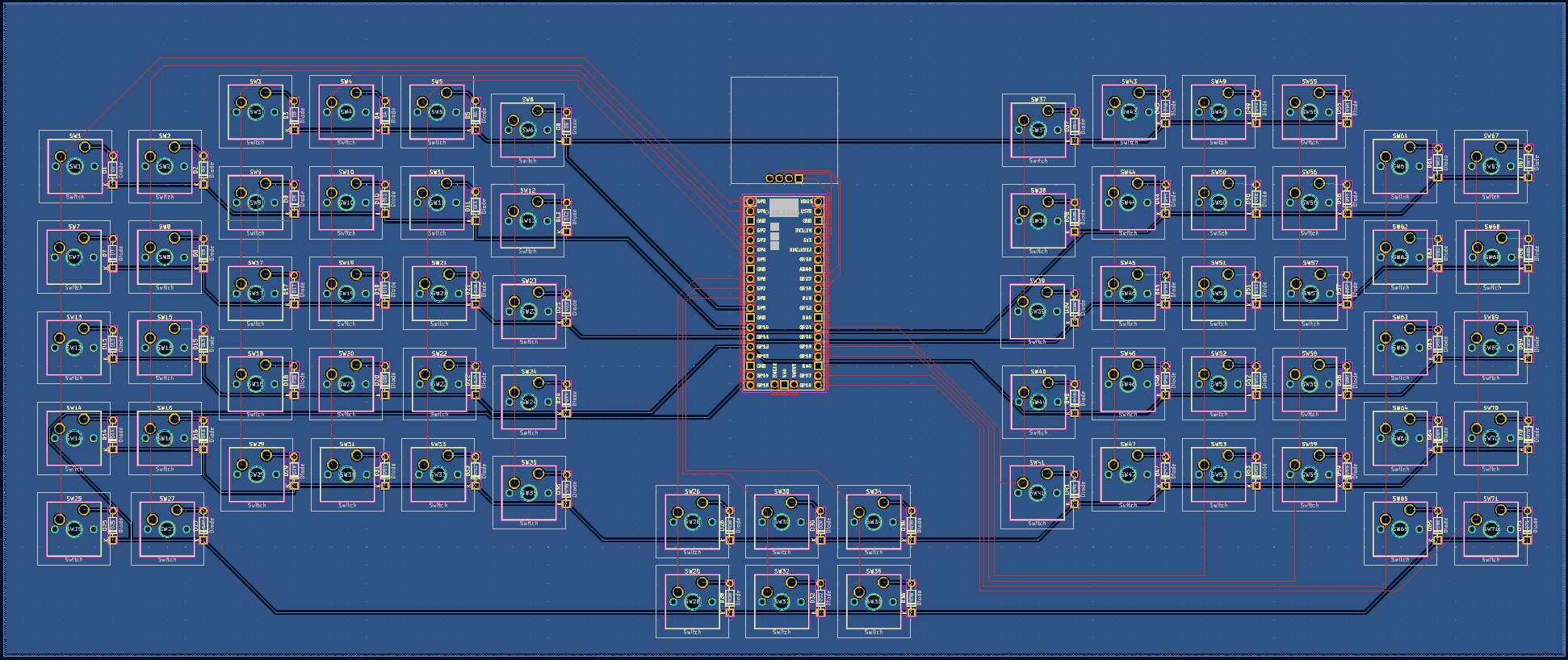The image size is (1568, 660).
Task: Select the SW25 switch footprint
Action: 74,529
